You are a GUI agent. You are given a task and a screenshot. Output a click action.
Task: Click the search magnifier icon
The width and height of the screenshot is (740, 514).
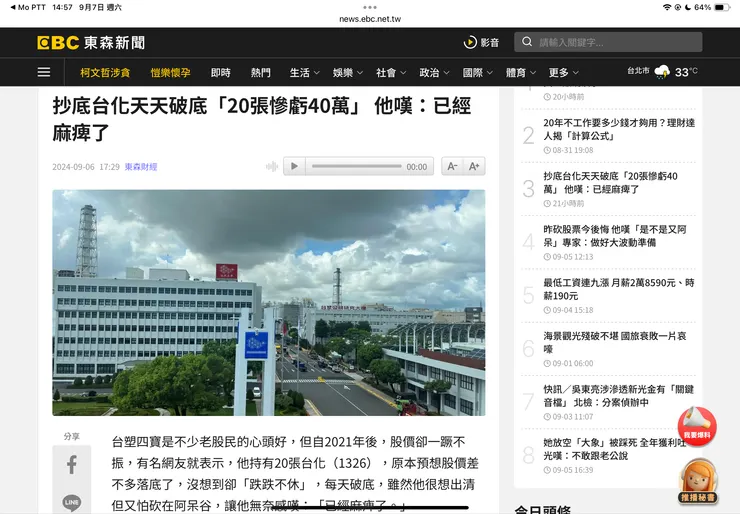(x=527, y=42)
